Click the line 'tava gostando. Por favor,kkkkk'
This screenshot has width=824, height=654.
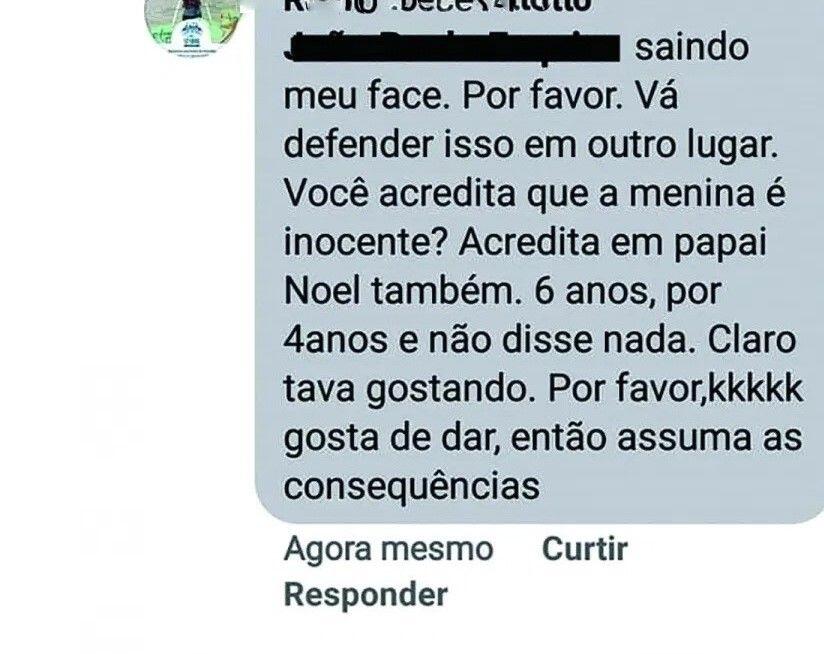pyautogui.click(x=543, y=389)
